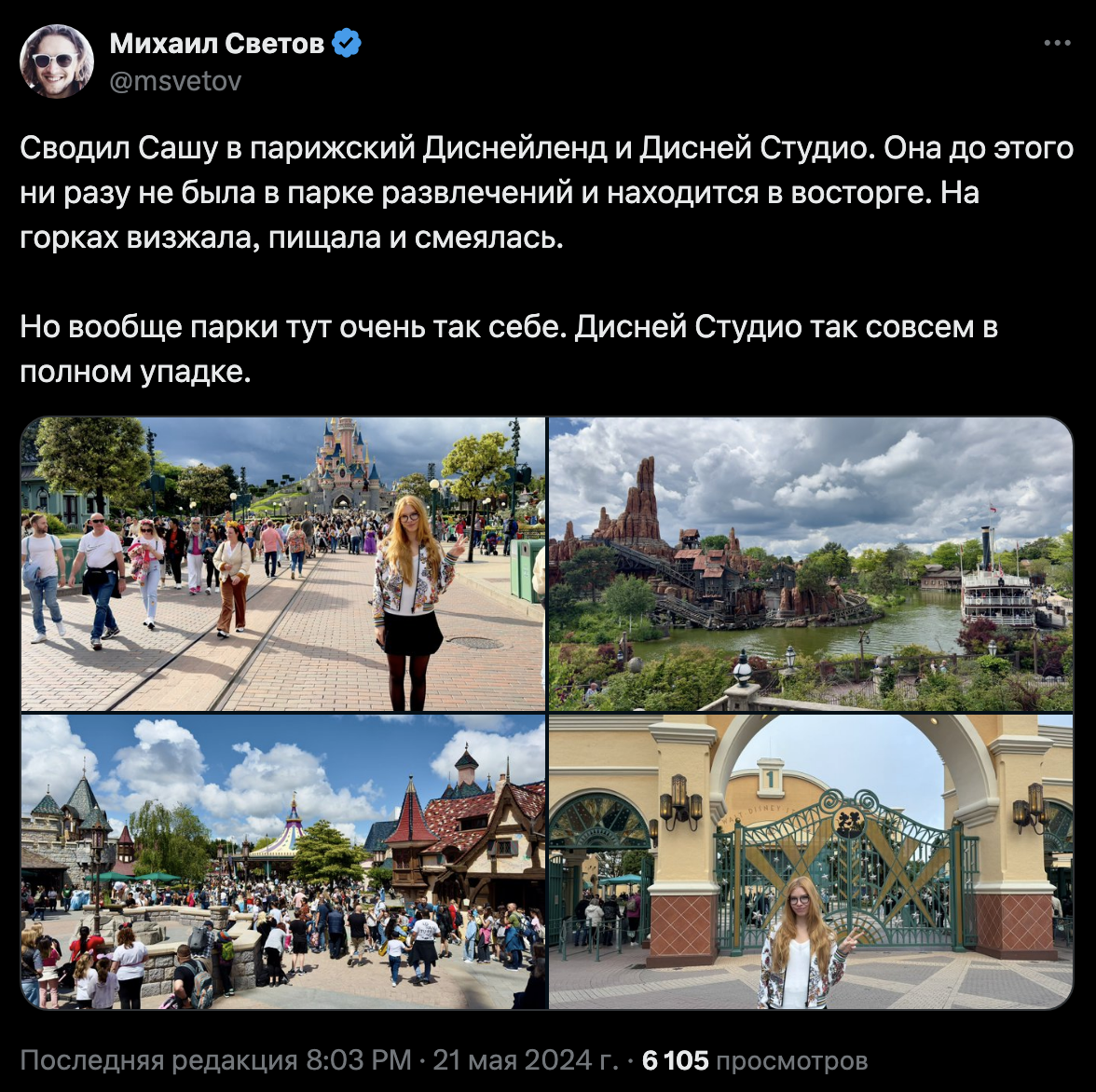Click the Mickey emblem on the green gate

point(850,823)
